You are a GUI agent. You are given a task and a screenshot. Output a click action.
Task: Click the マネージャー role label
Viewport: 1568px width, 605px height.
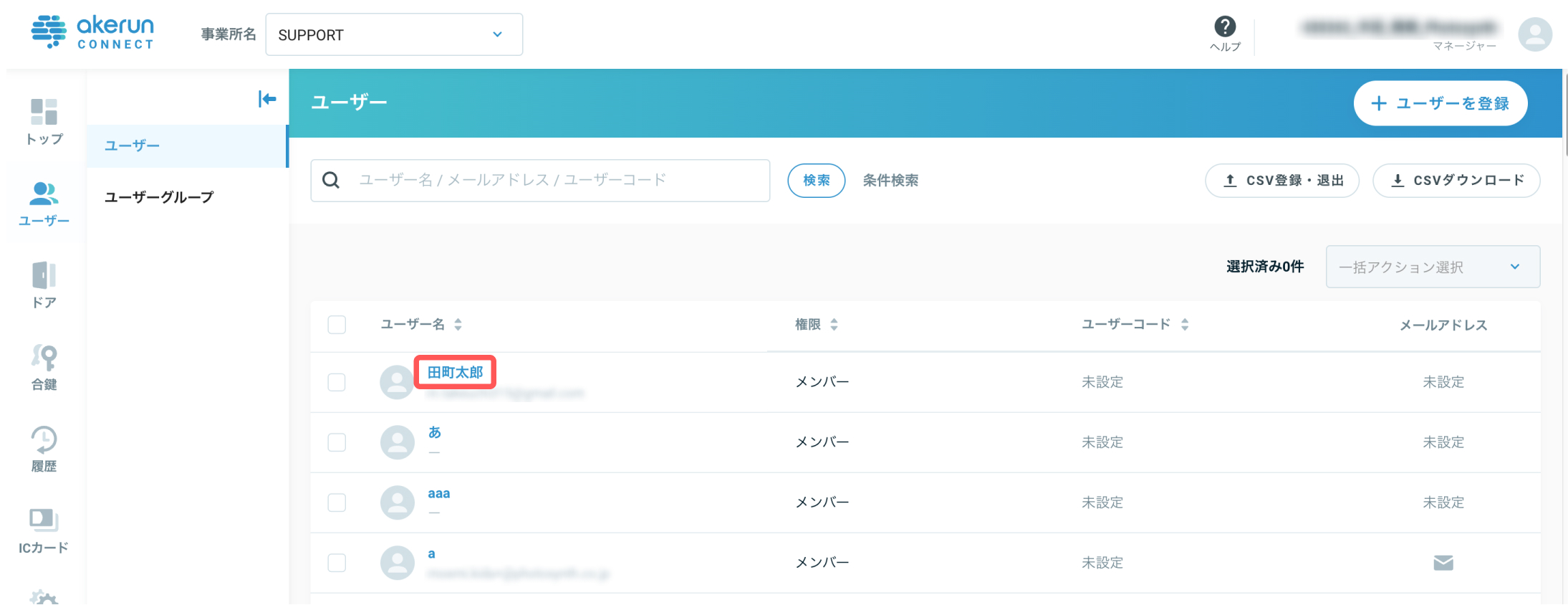click(x=1464, y=46)
